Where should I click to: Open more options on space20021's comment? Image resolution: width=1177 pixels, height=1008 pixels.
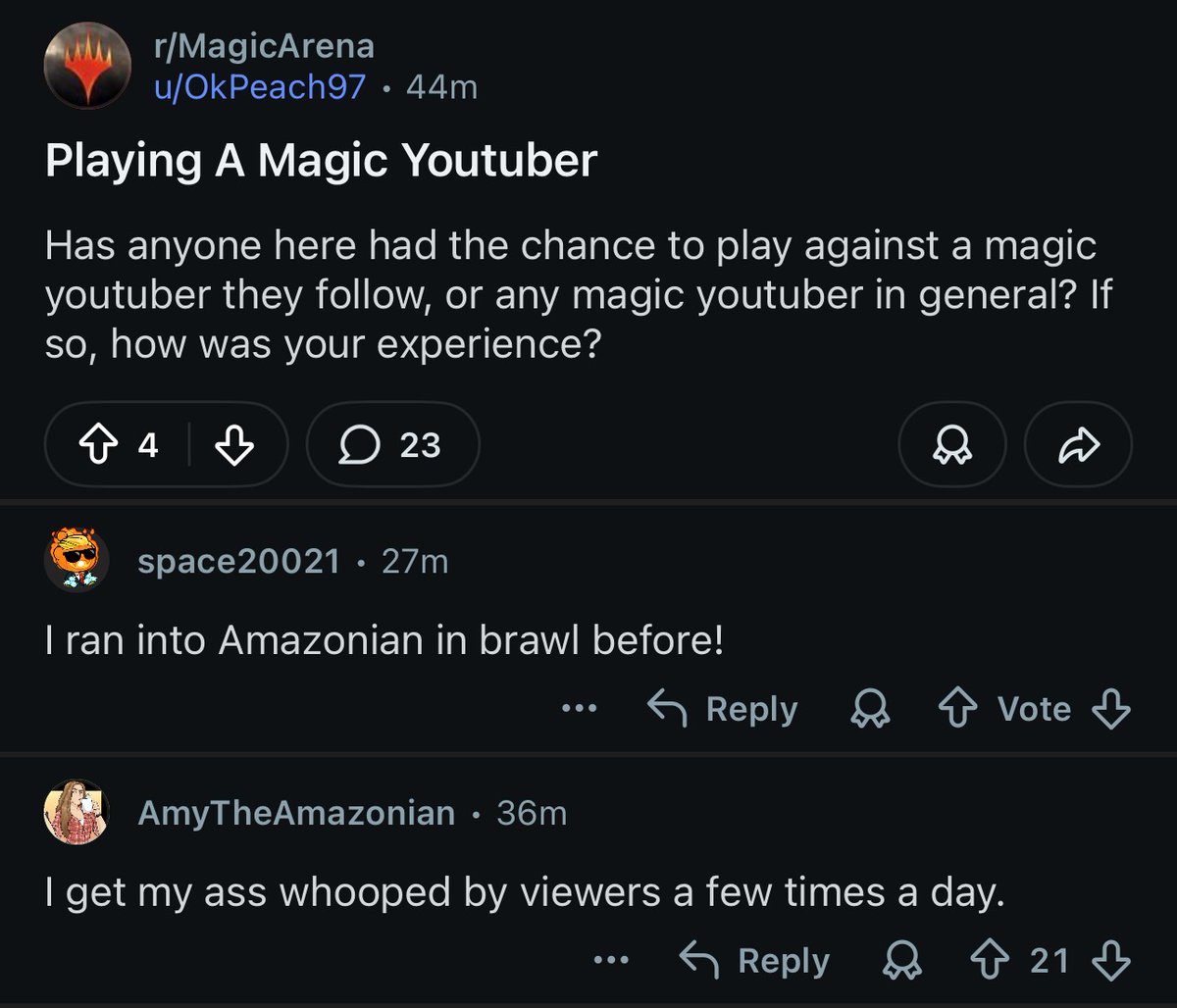pos(579,708)
